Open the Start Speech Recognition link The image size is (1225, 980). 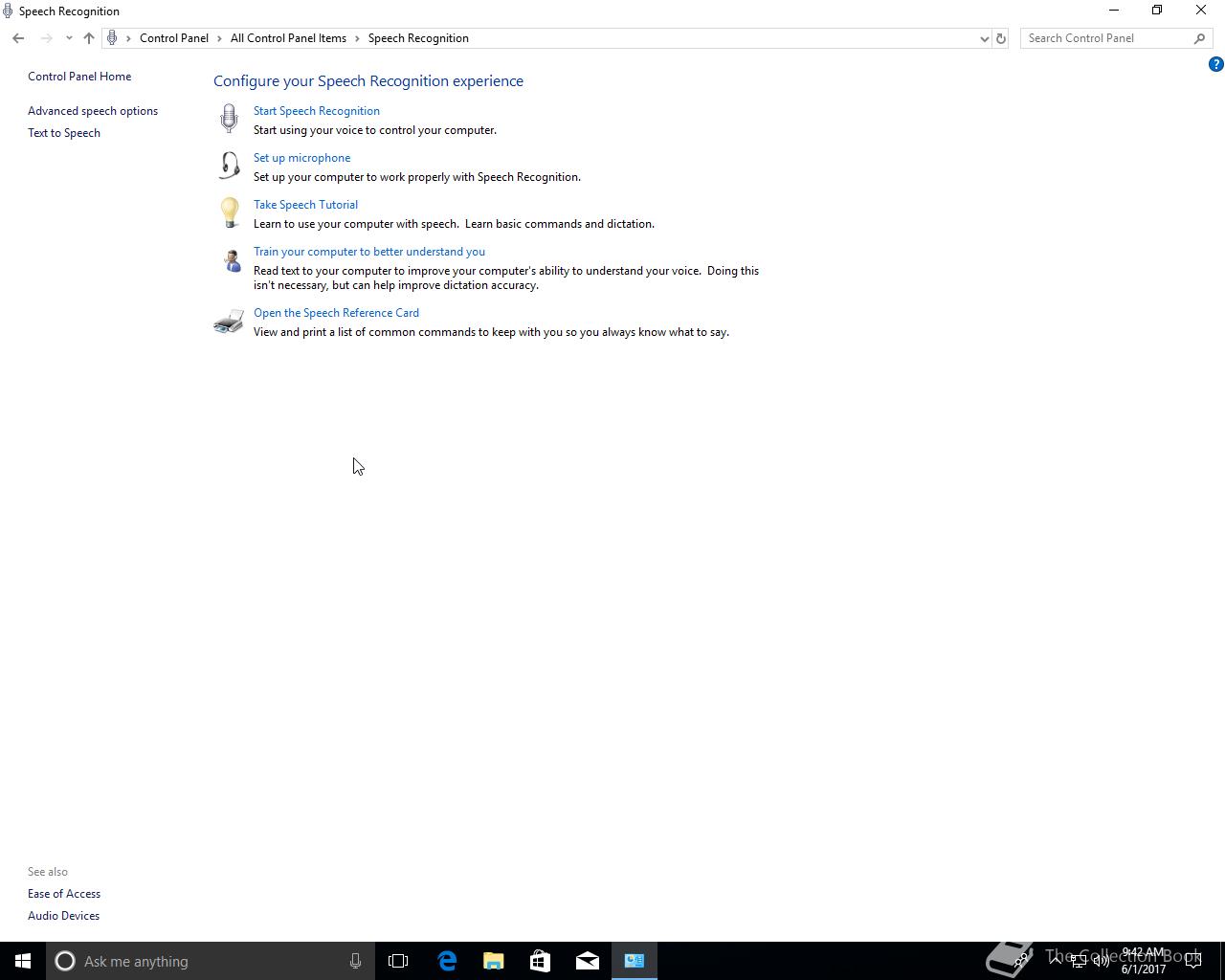[x=317, y=111]
